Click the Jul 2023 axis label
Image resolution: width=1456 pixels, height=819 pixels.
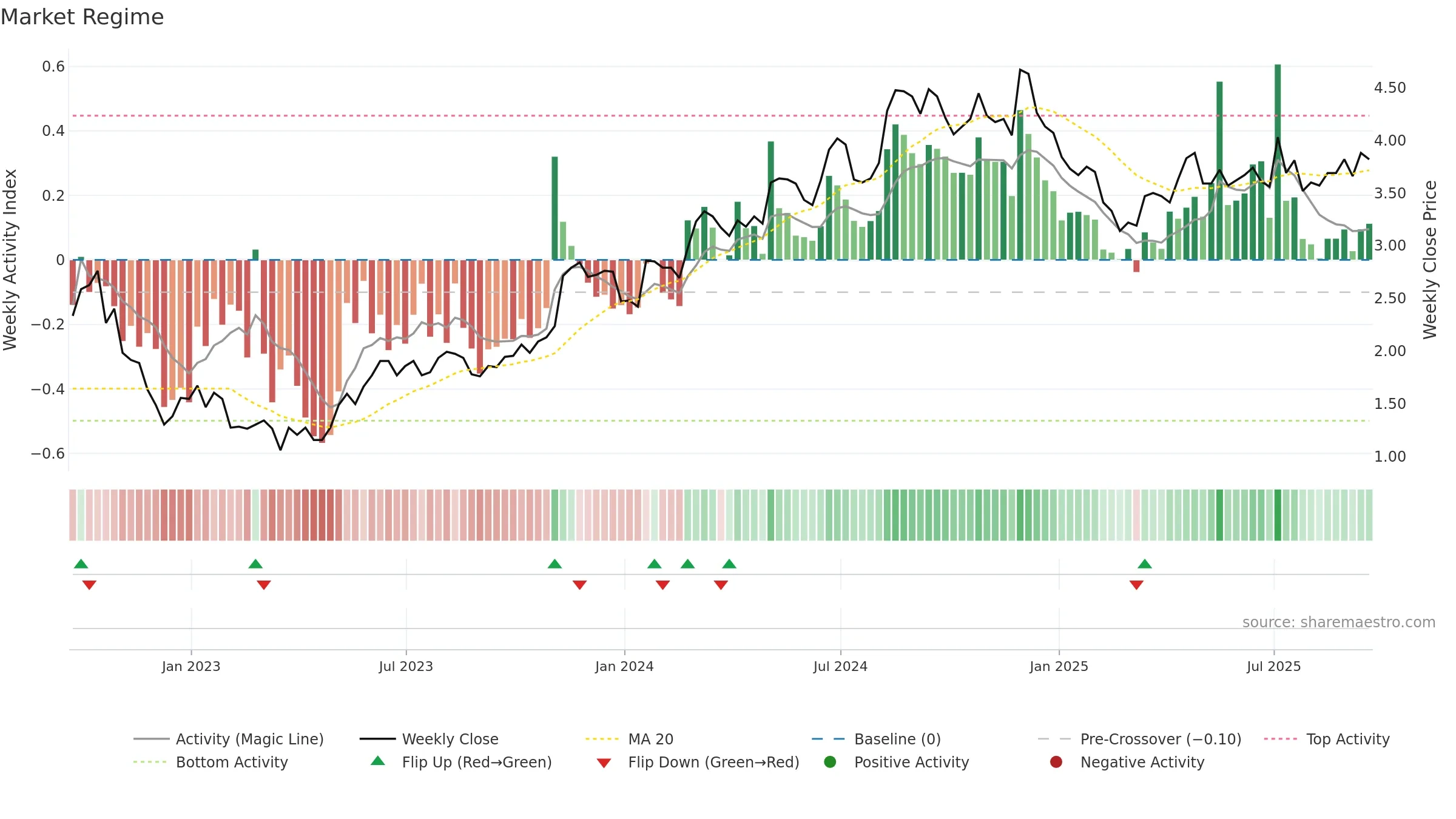tap(406, 666)
